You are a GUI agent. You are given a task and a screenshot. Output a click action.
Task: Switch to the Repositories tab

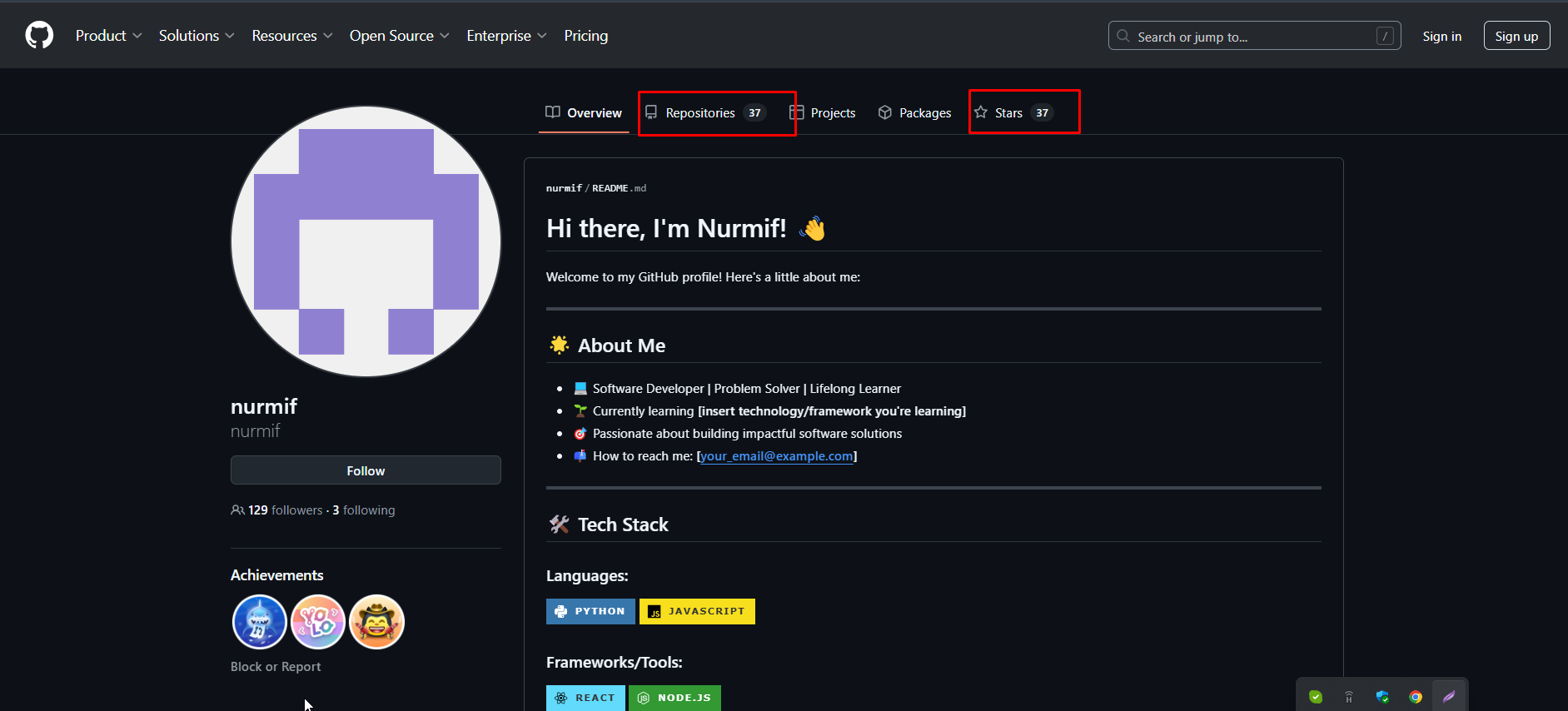click(x=705, y=112)
